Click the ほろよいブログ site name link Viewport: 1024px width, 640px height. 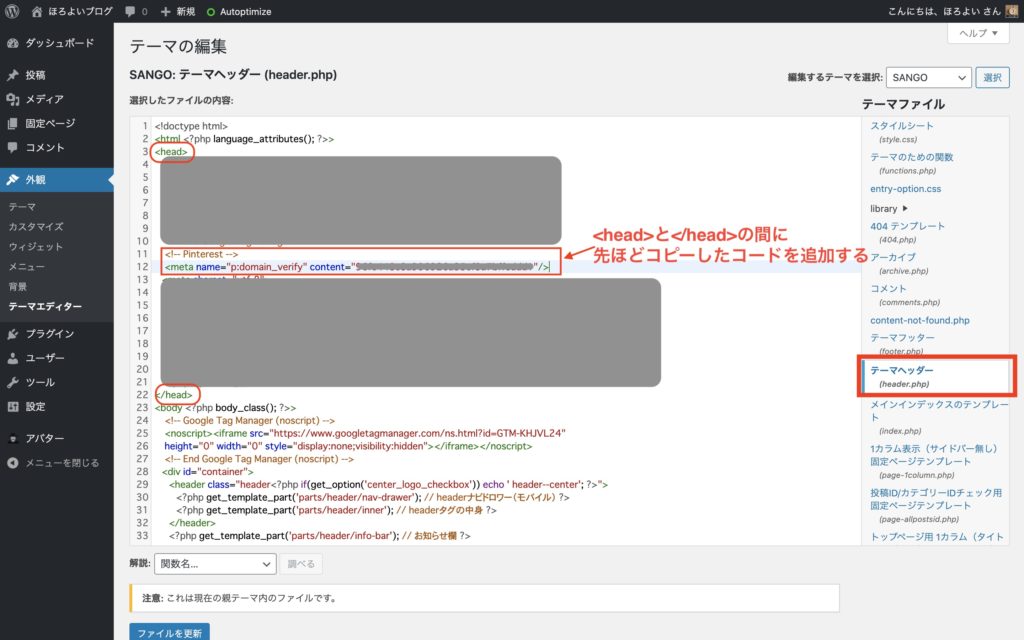pos(80,11)
